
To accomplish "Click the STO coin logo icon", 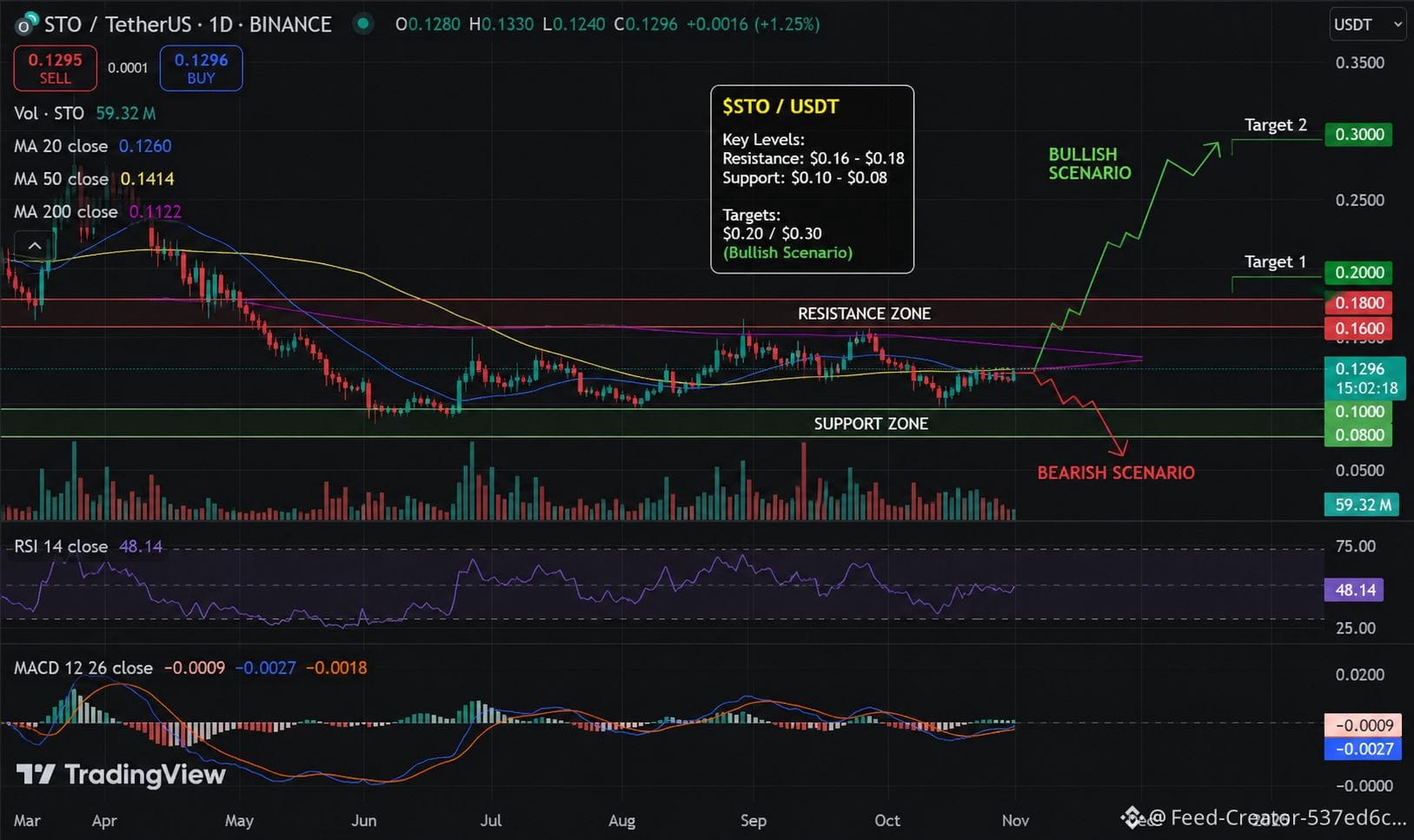I will point(27,23).
